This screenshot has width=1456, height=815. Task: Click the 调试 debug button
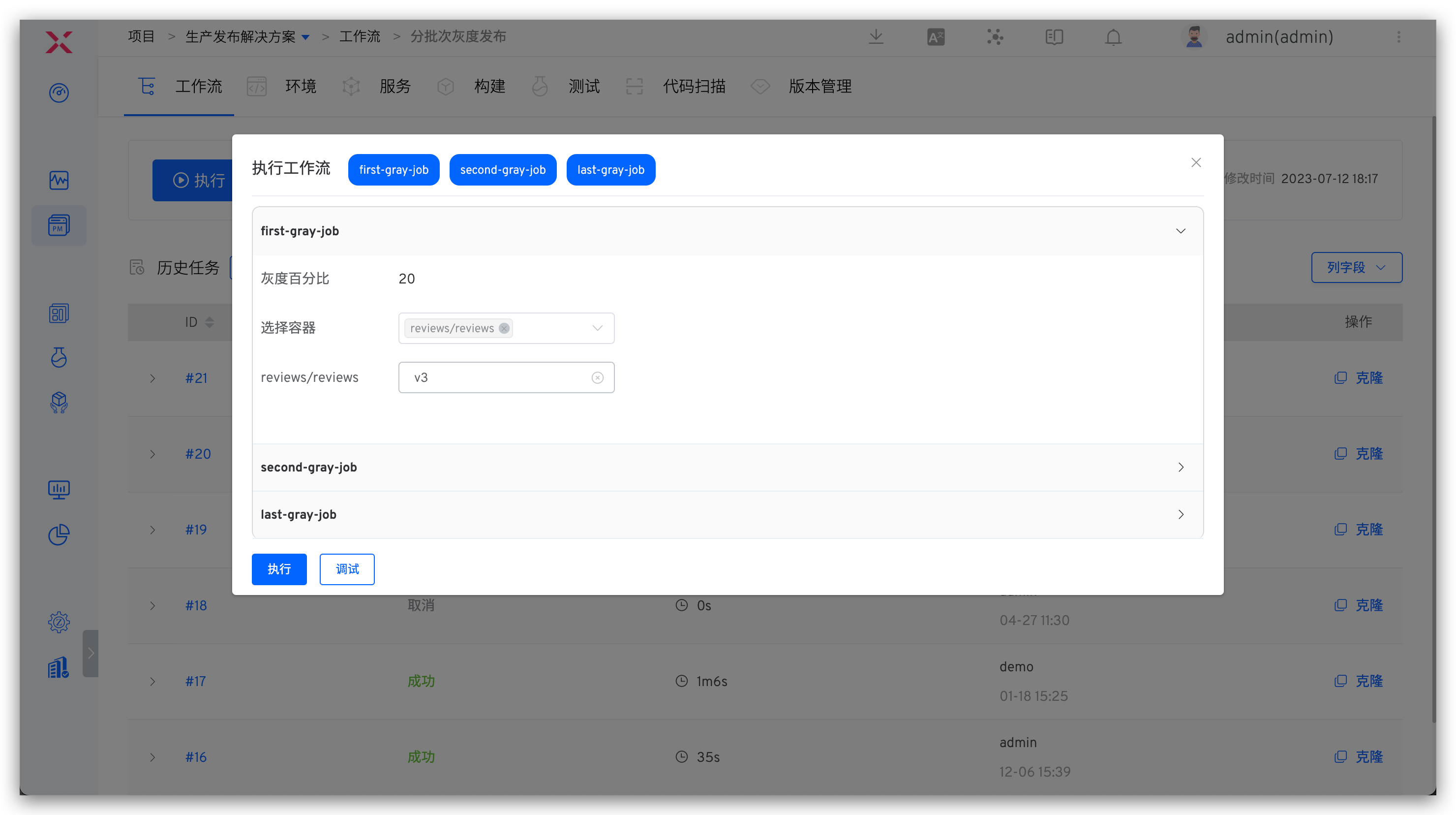pyautogui.click(x=347, y=569)
